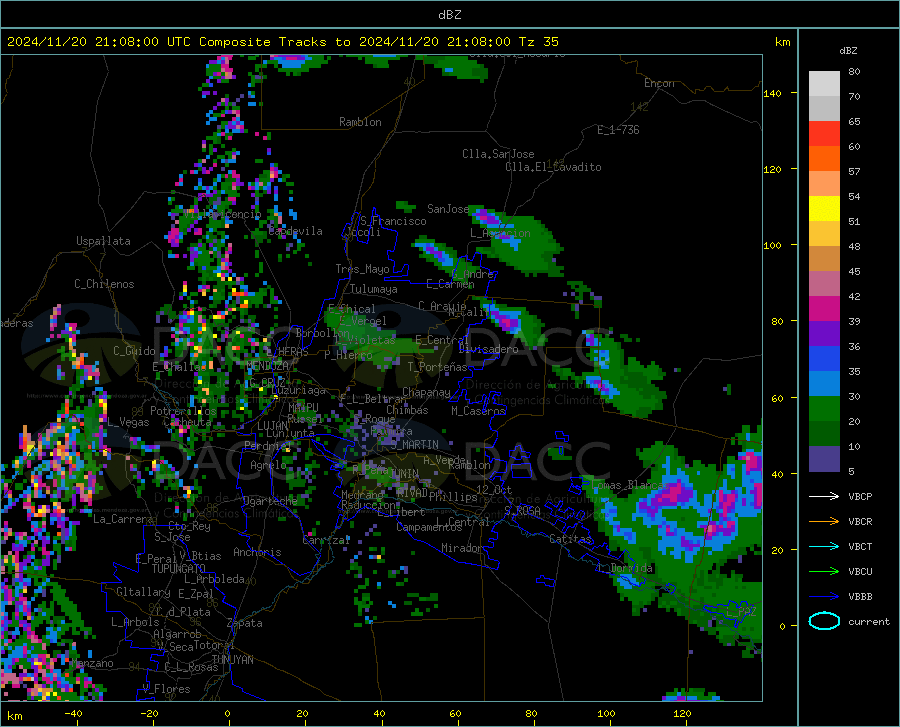Click the Uspallata label on the map
The width and height of the screenshot is (900, 727).
[103, 241]
